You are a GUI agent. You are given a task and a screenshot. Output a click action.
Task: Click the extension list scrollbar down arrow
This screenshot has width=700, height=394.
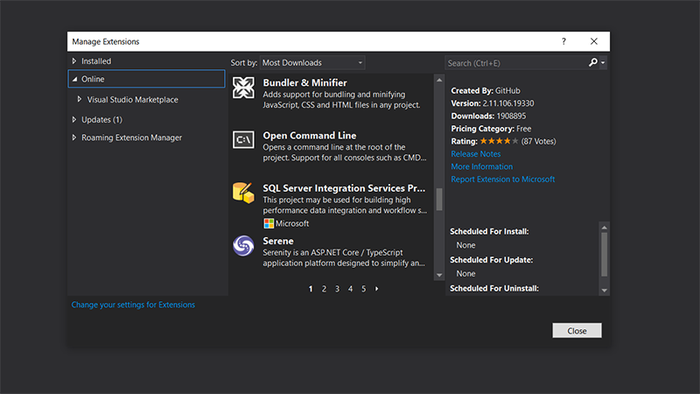pos(439,275)
